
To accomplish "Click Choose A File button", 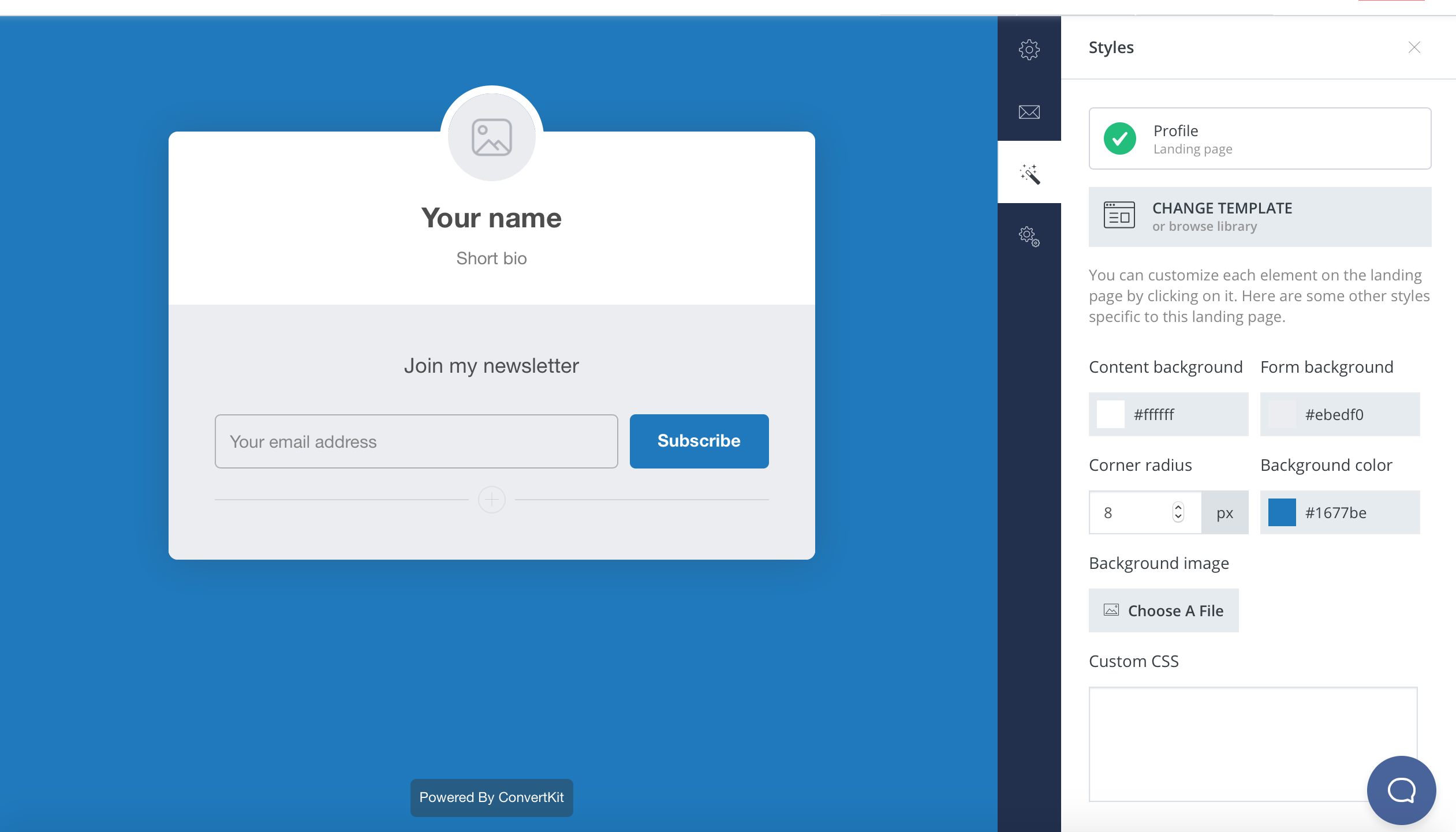I will coord(1163,610).
